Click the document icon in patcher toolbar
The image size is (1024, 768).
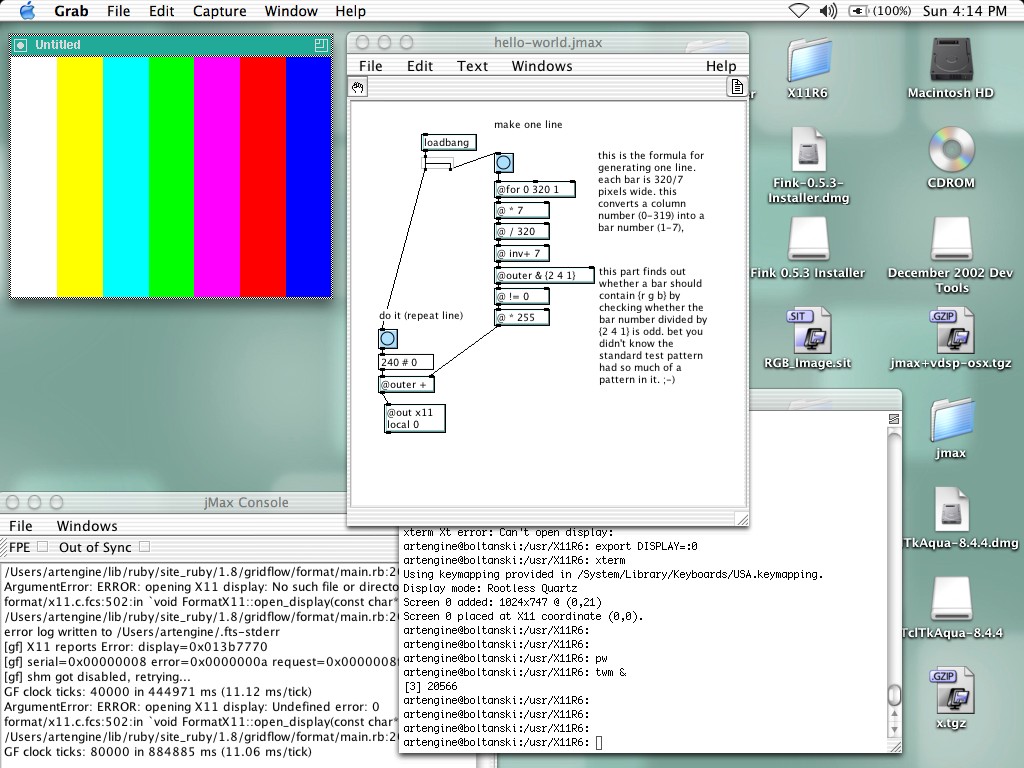point(737,86)
